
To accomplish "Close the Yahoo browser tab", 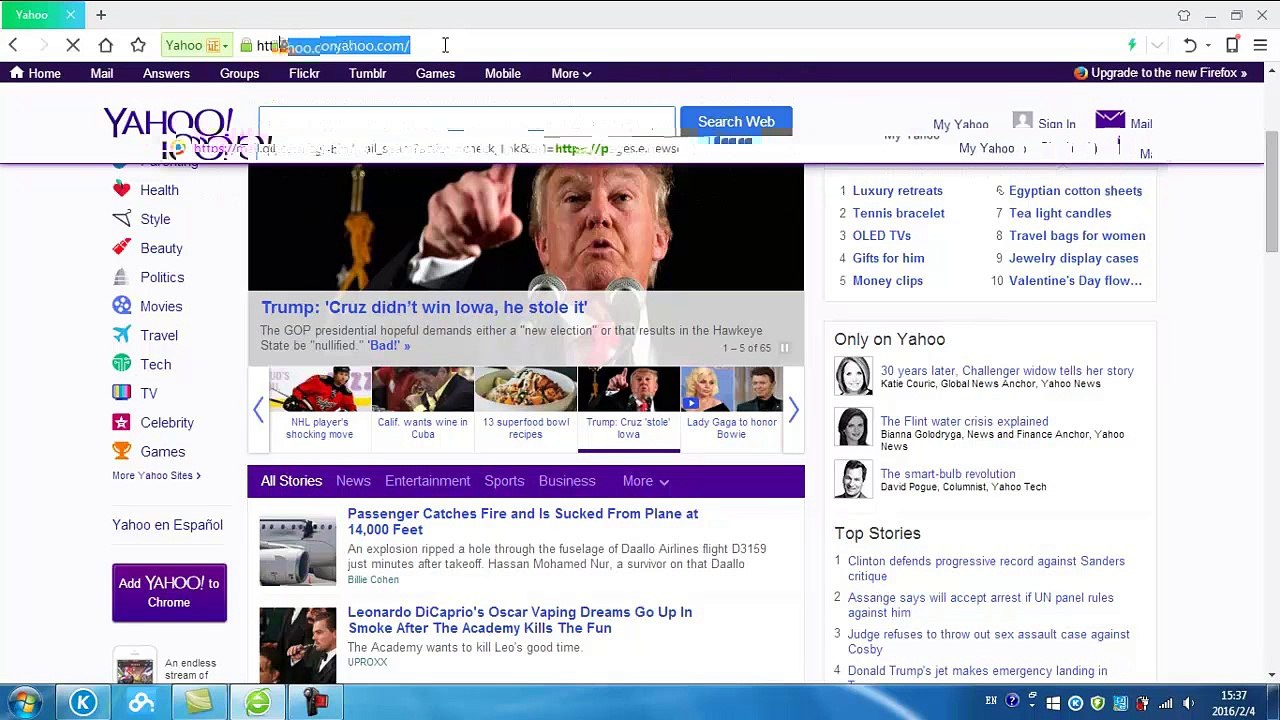I will point(71,15).
